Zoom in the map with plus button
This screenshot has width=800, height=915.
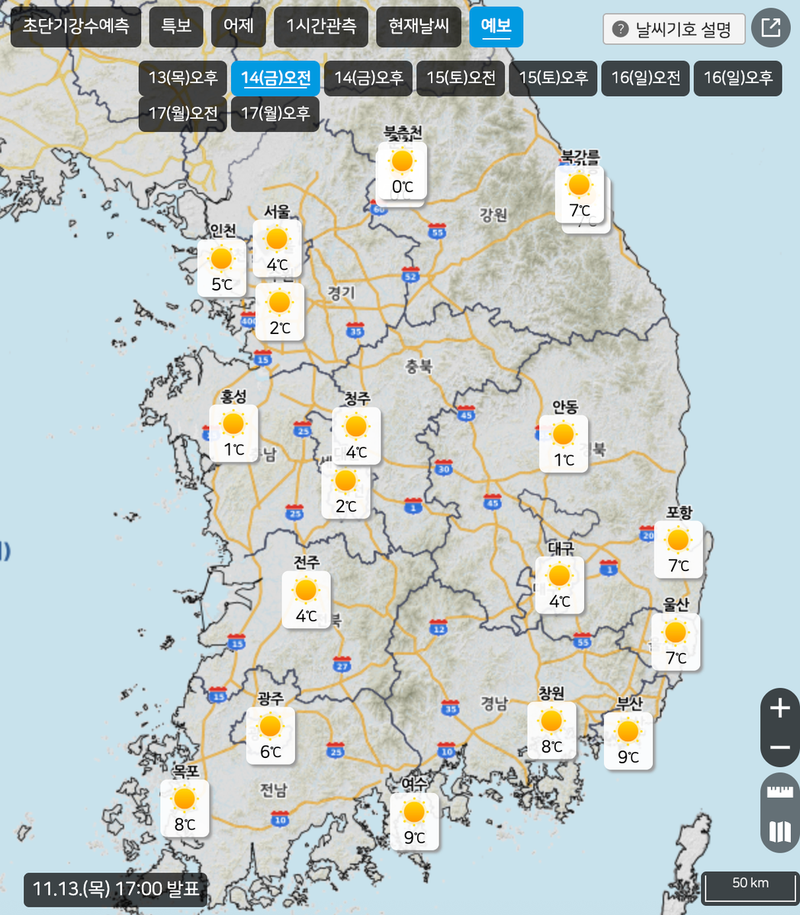tap(780, 708)
